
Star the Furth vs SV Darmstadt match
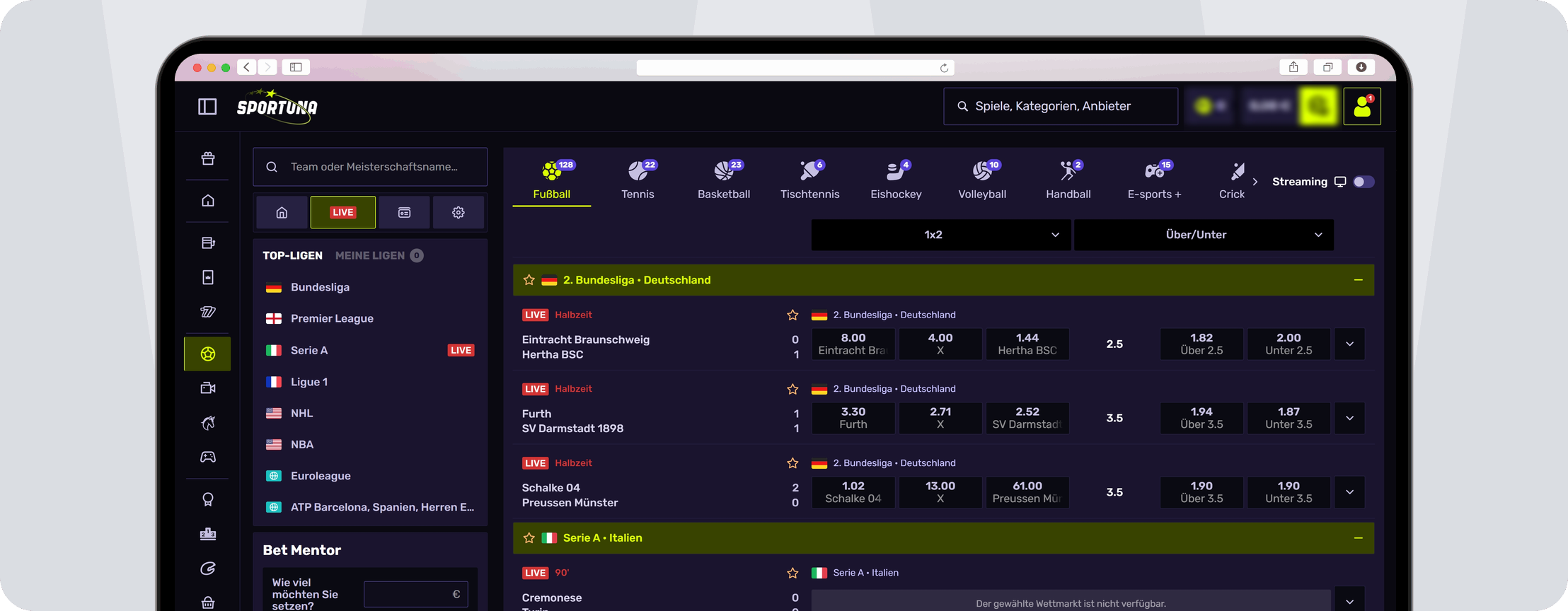(x=792, y=389)
